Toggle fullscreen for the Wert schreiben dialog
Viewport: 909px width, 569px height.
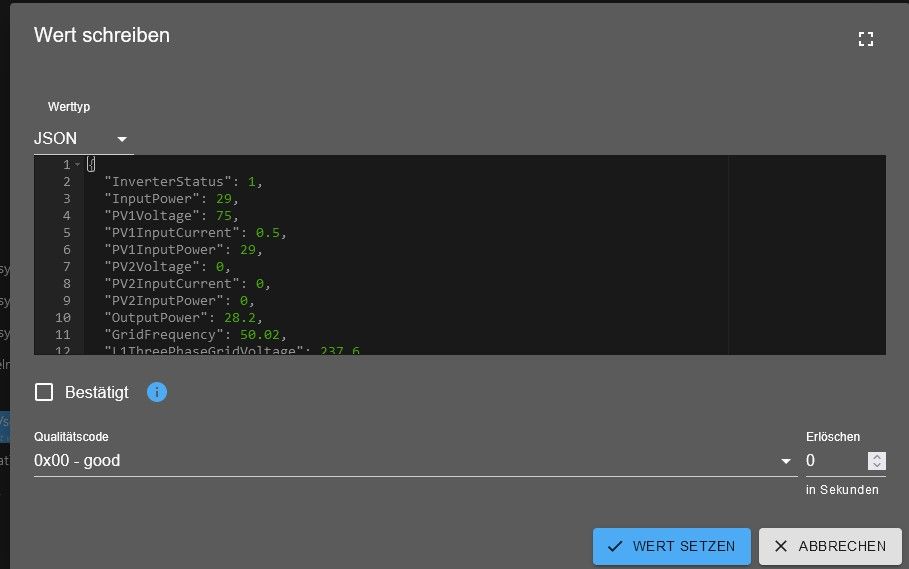point(866,39)
